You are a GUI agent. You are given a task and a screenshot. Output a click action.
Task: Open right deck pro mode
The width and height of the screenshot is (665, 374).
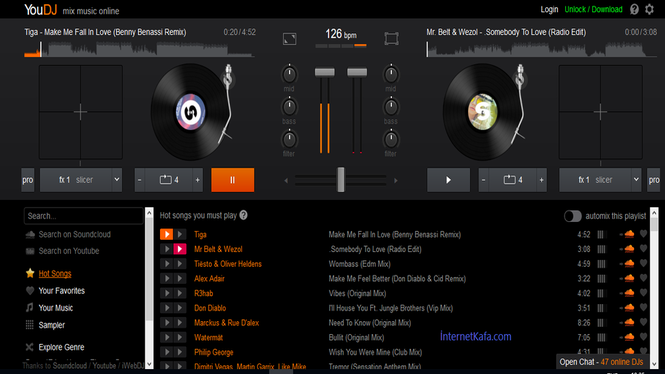point(654,180)
